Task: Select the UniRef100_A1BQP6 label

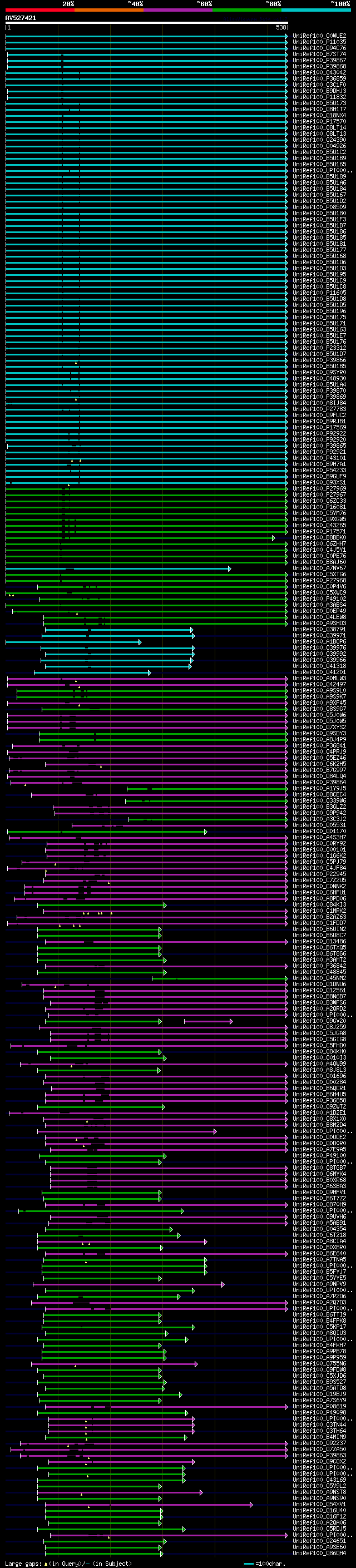Action: (x=319, y=641)
